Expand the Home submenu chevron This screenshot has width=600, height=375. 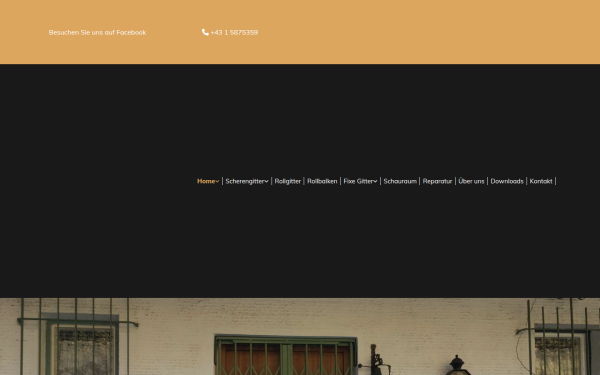(217, 181)
